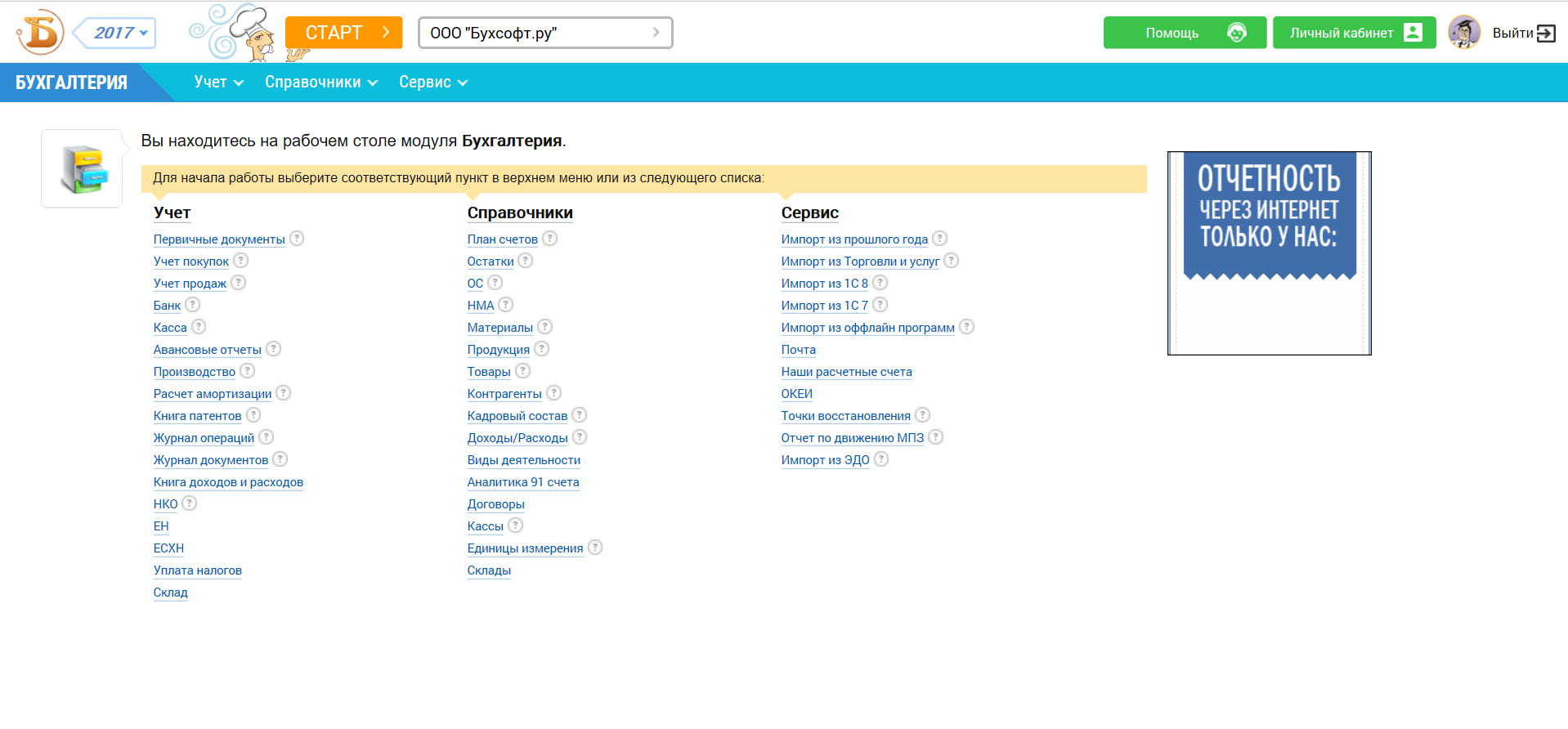Screen dimensions: 1568x729
Task: Click the question mark beside Кадровый состав
Action: [580, 415]
